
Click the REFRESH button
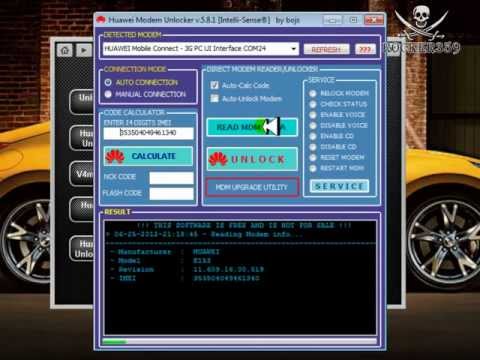click(x=326, y=49)
